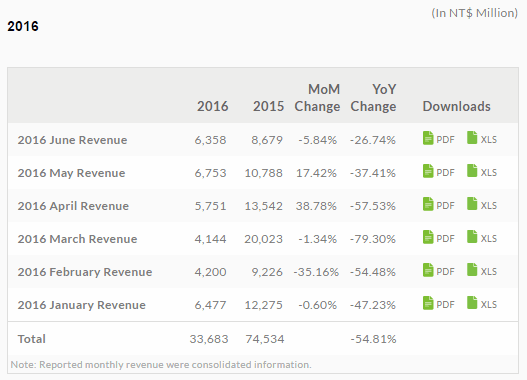
Task: Open the March 2016 revenue PDF document
Action: (439, 237)
